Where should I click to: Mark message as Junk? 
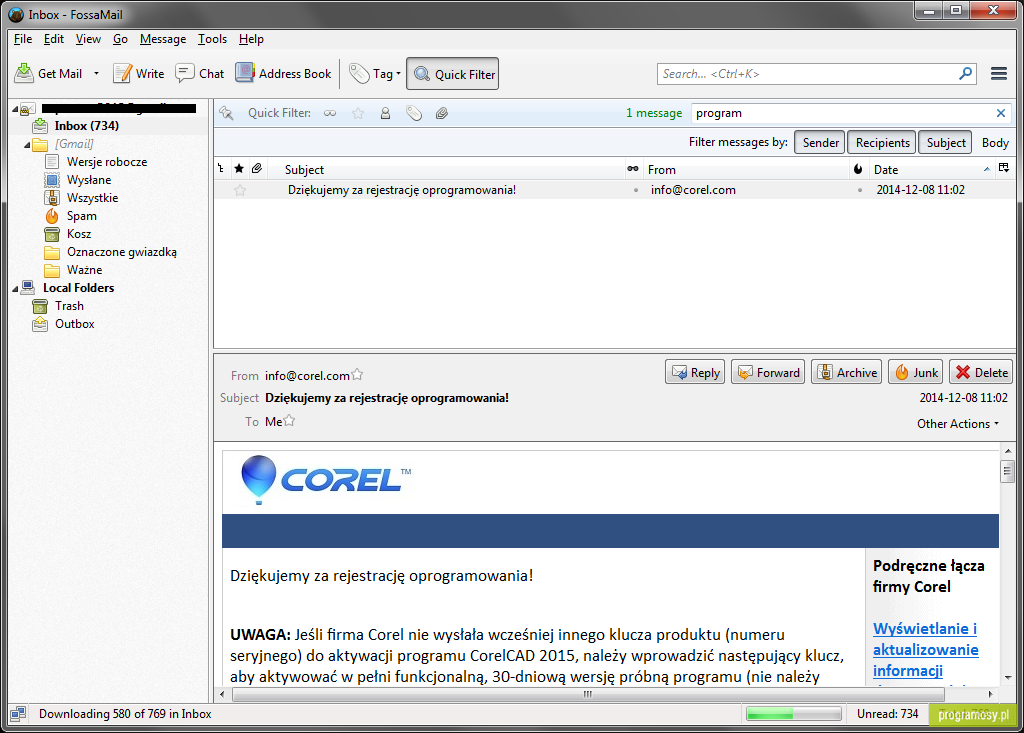coord(916,372)
